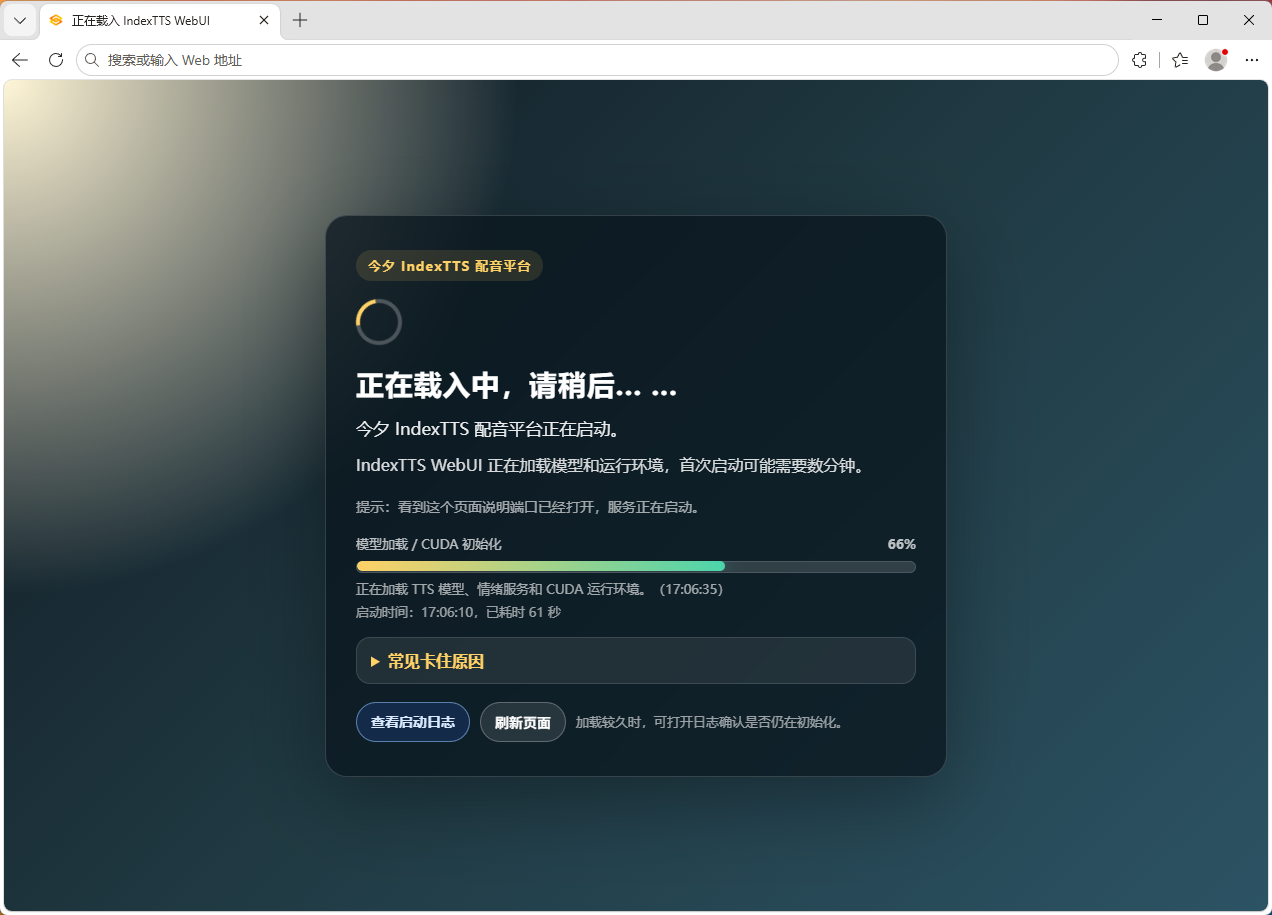The width and height of the screenshot is (1272, 915).
Task: Close the browser window
Action: pyautogui.click(x=1249, y=20)
